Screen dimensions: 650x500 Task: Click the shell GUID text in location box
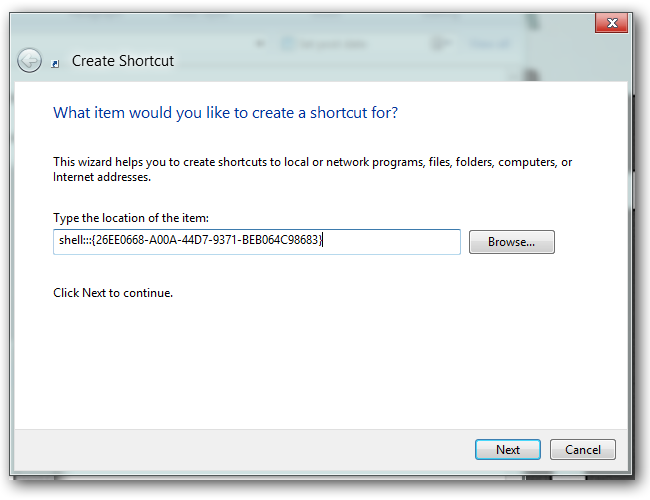tap(188, 241)
